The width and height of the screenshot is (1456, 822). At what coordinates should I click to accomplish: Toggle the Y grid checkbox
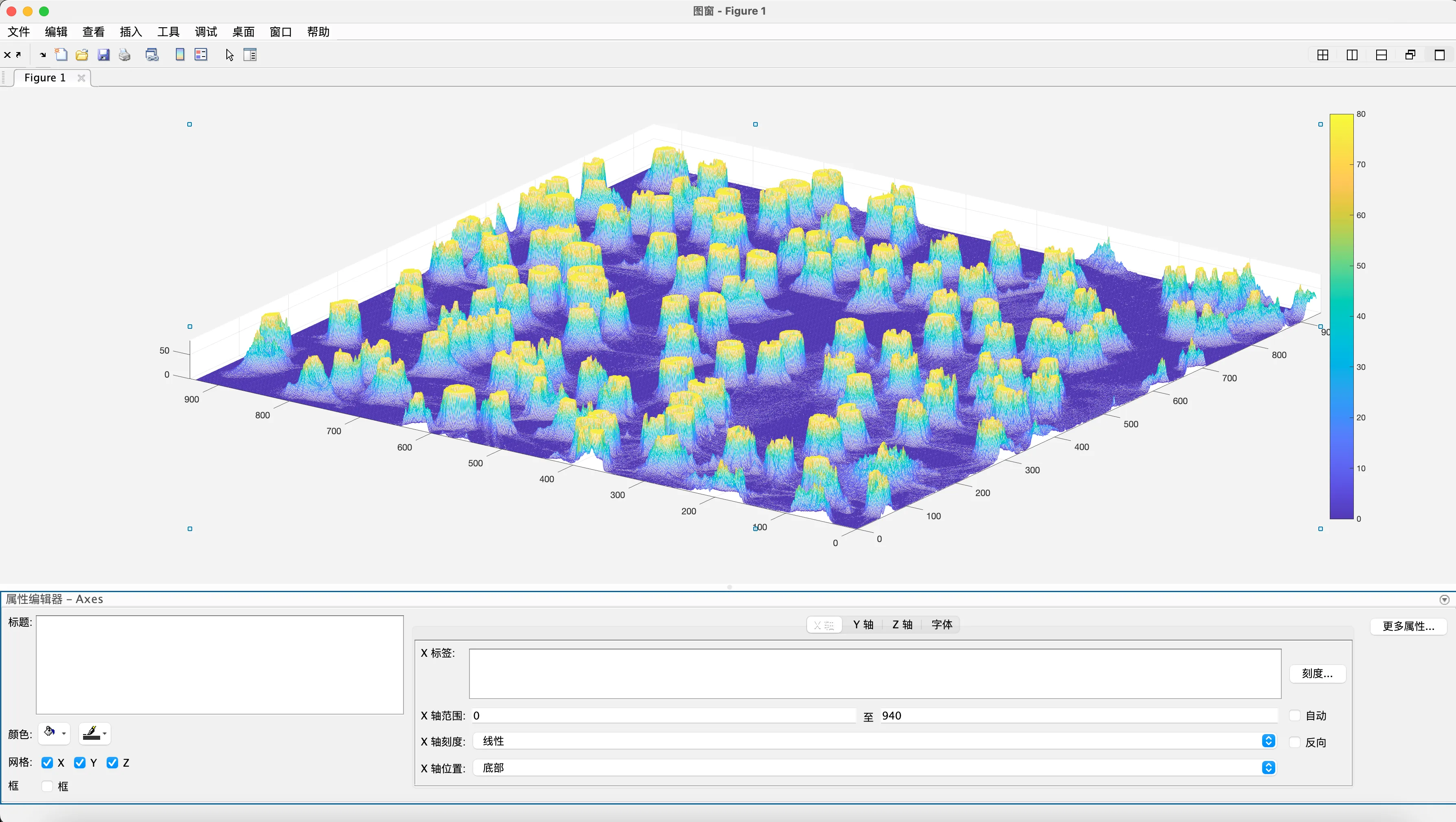[80, 763]
